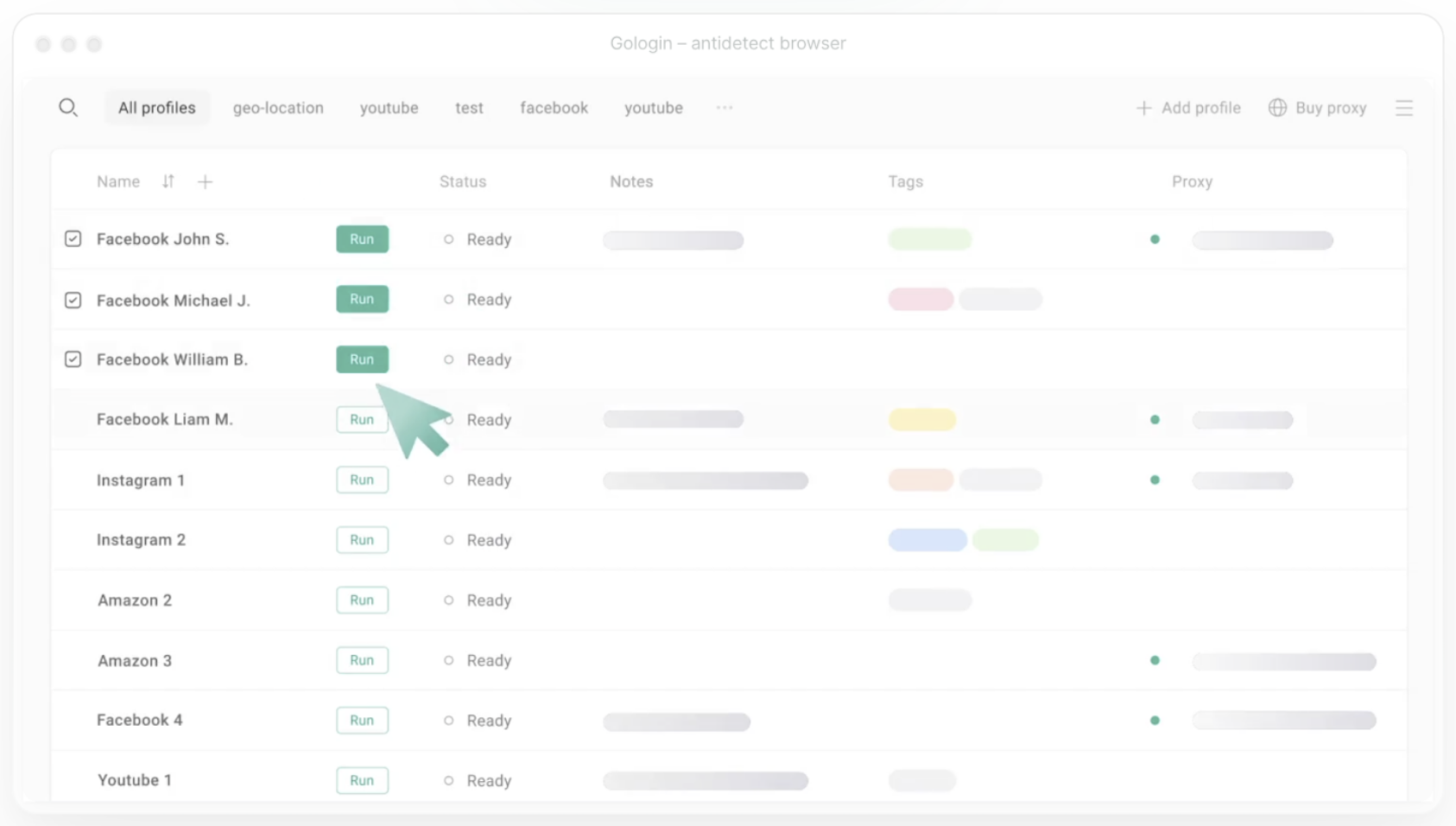Viewport: 1456px width, 826px height.
Task: Switch to the geo-location tab
Action: click(278, 108)
